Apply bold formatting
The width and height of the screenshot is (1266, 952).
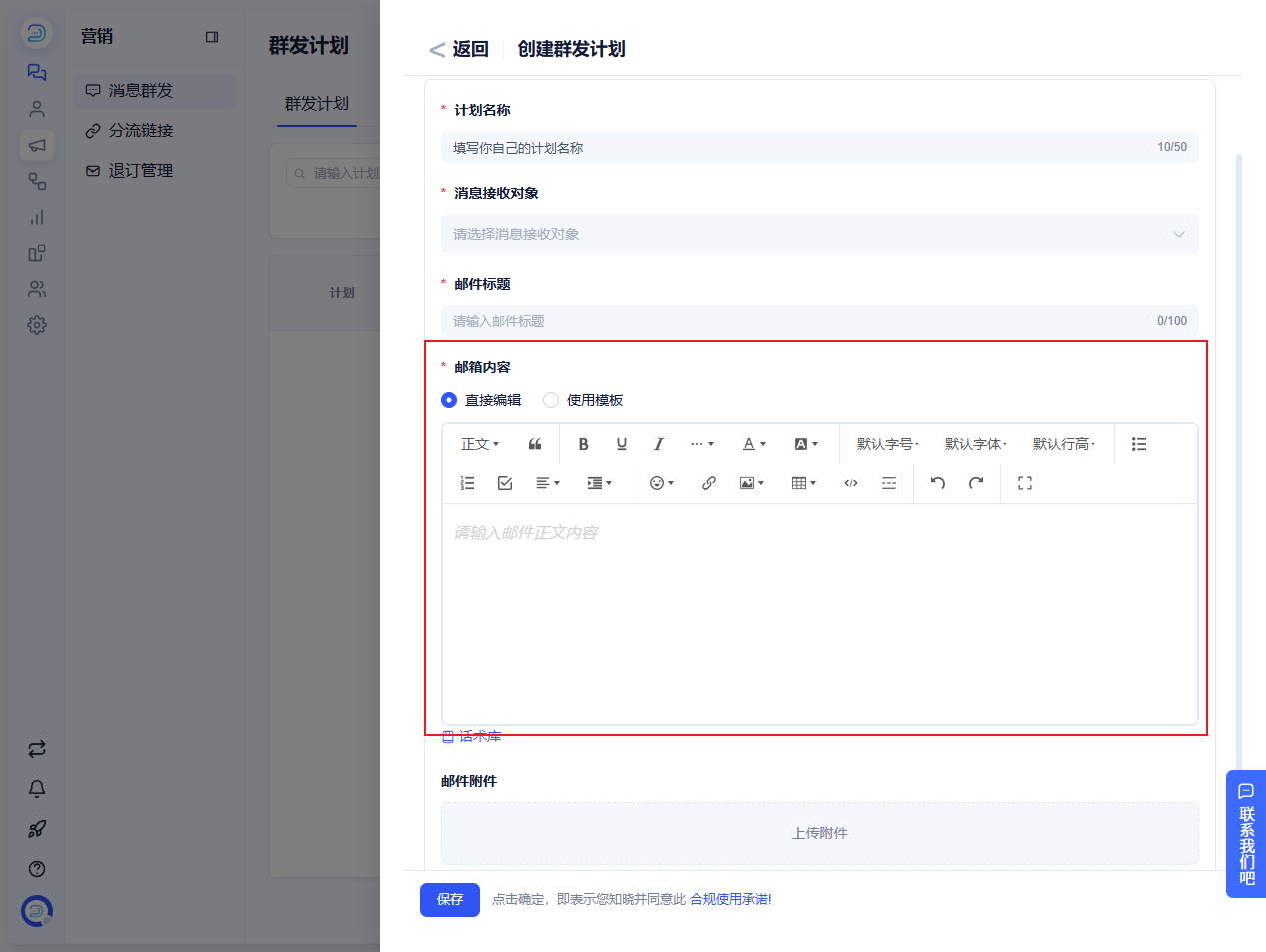pos(584,444)
